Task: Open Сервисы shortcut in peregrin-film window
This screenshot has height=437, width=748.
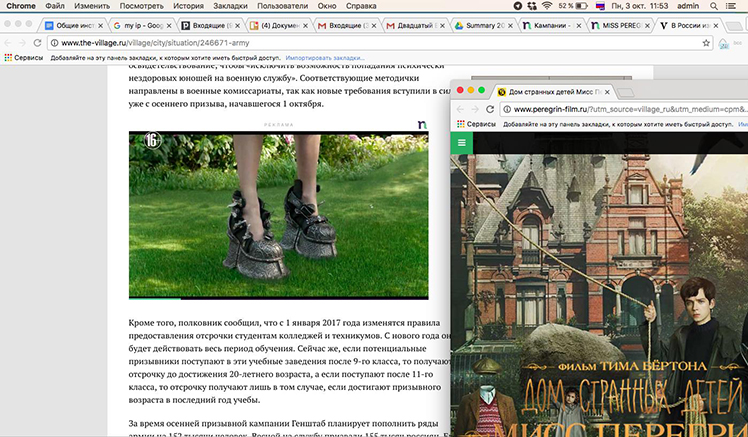Action: [477, 124]
